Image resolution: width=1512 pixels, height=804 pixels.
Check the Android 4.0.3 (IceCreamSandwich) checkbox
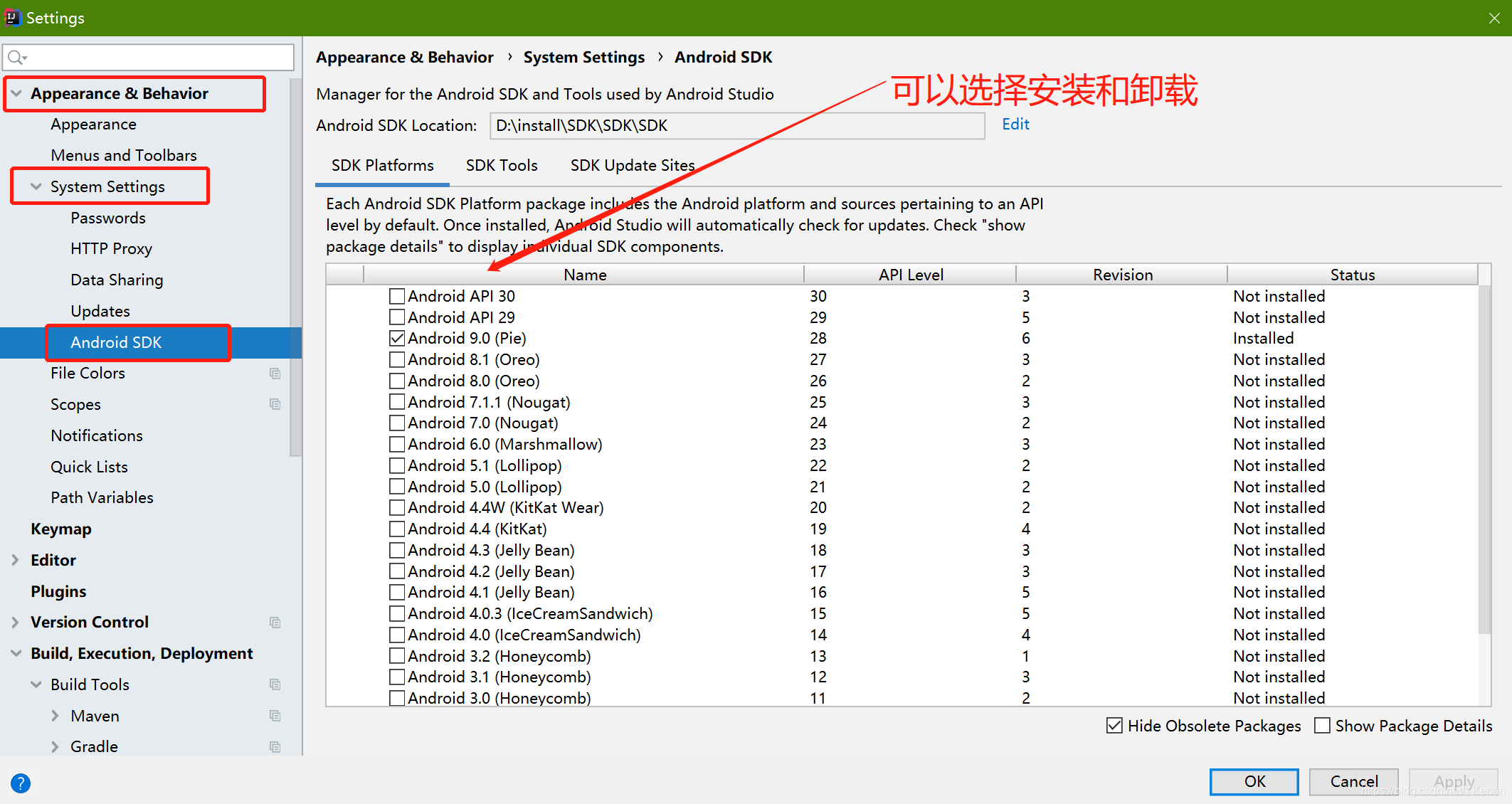click(x=397, y=613)
